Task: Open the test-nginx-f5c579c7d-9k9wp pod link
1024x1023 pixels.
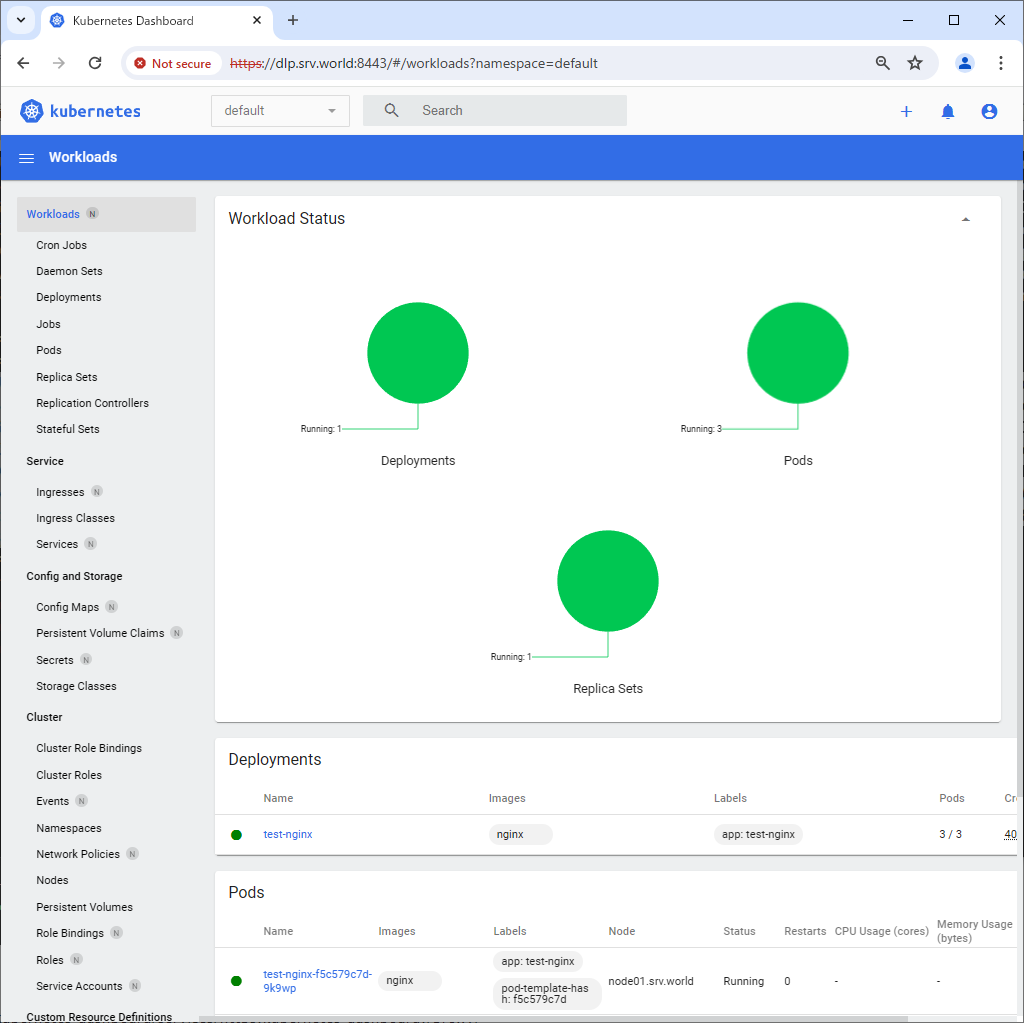Action: pyautogui.click(x=317, y=981)
